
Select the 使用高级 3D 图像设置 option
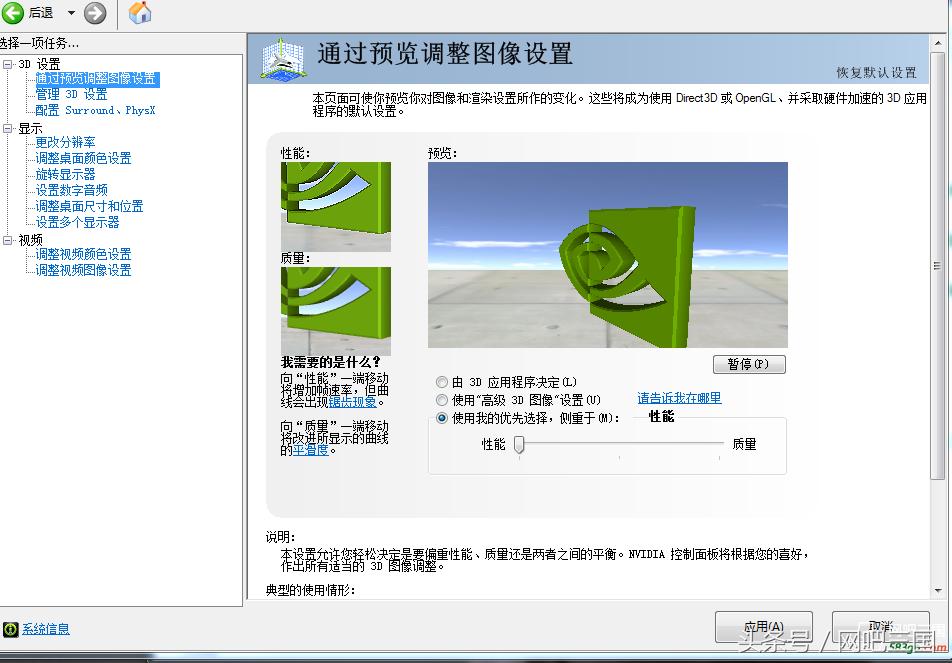click(441, 399)
